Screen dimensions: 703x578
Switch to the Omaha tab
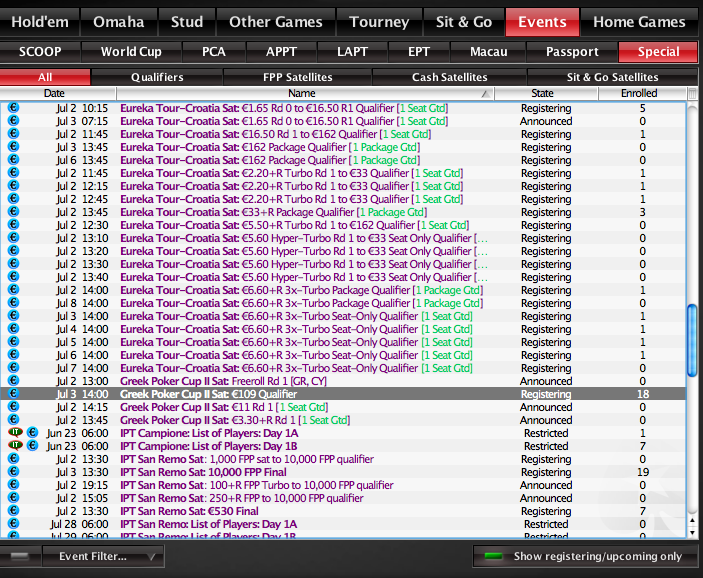pyautogui.click(x=119, y=22)
